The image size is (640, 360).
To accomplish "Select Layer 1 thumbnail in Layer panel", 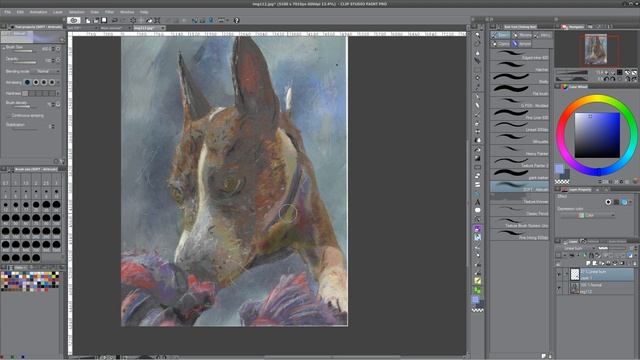I will [x=575, y=275].
